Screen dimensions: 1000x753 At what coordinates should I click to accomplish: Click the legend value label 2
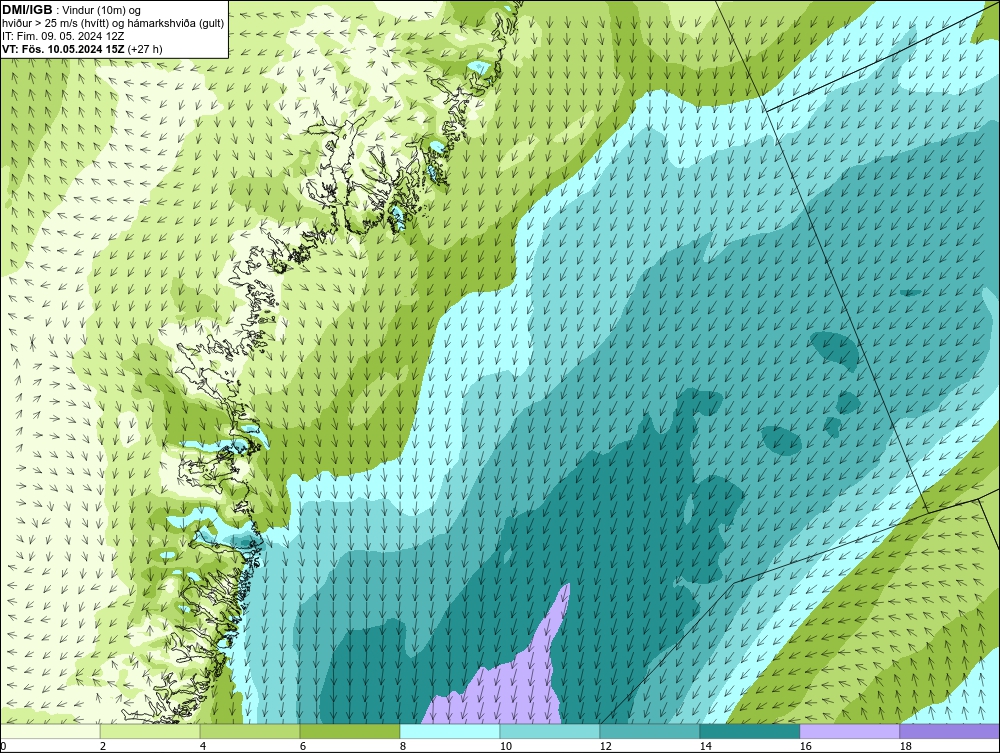(103, 746)
